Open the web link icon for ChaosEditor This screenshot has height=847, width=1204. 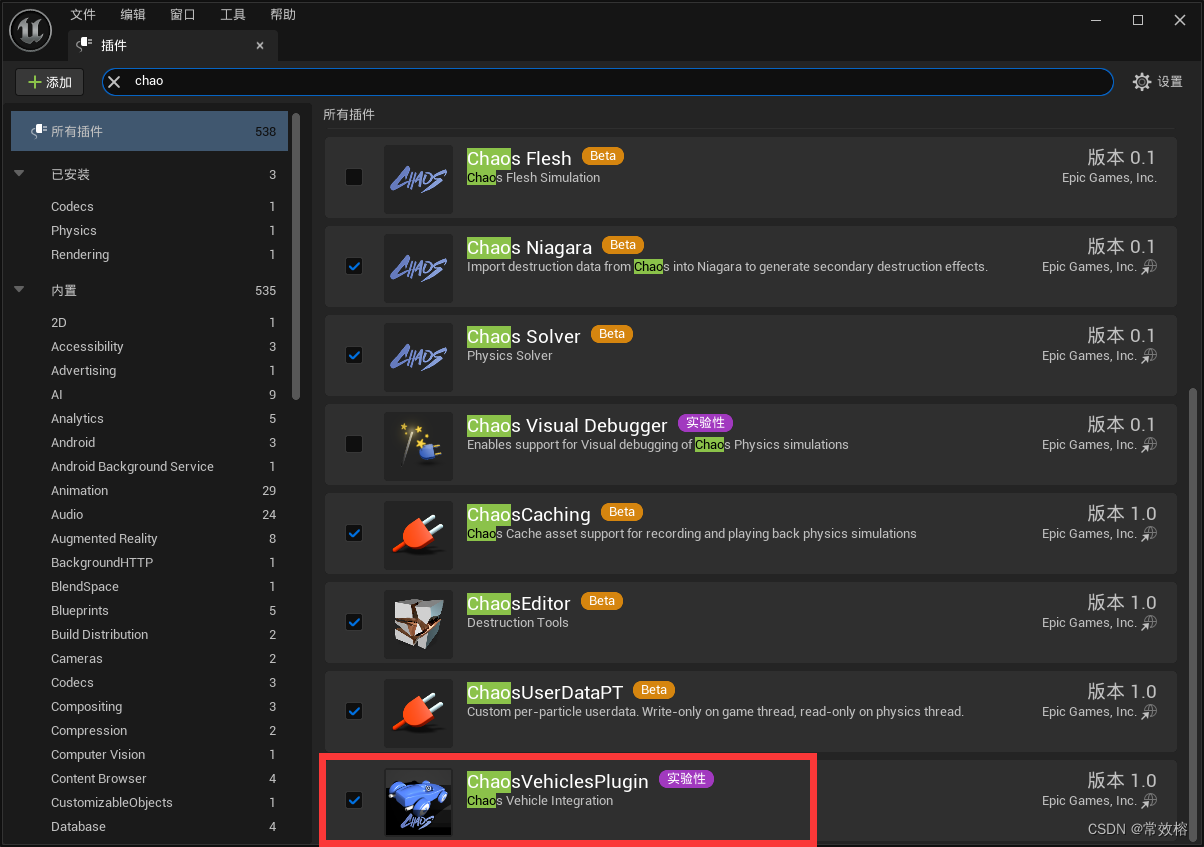pyautogui.click(x=1150, y=623)
